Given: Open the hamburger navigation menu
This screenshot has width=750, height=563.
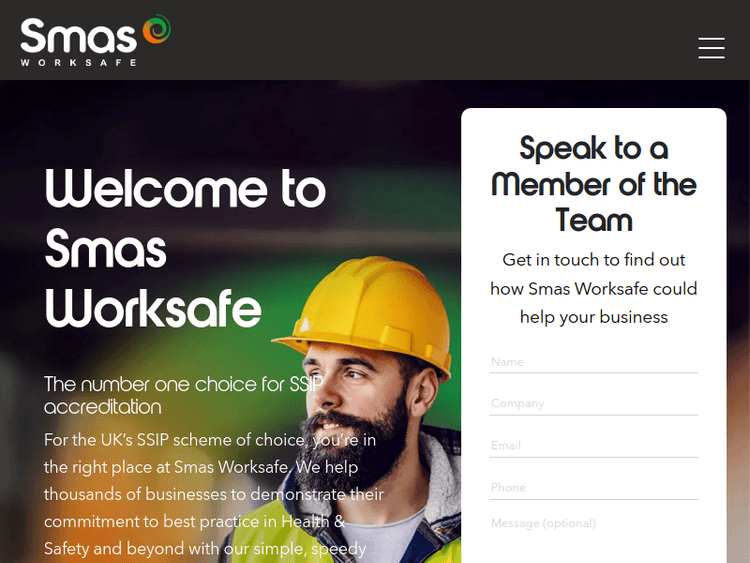Looking at the screenshot, I should [711, 48].
